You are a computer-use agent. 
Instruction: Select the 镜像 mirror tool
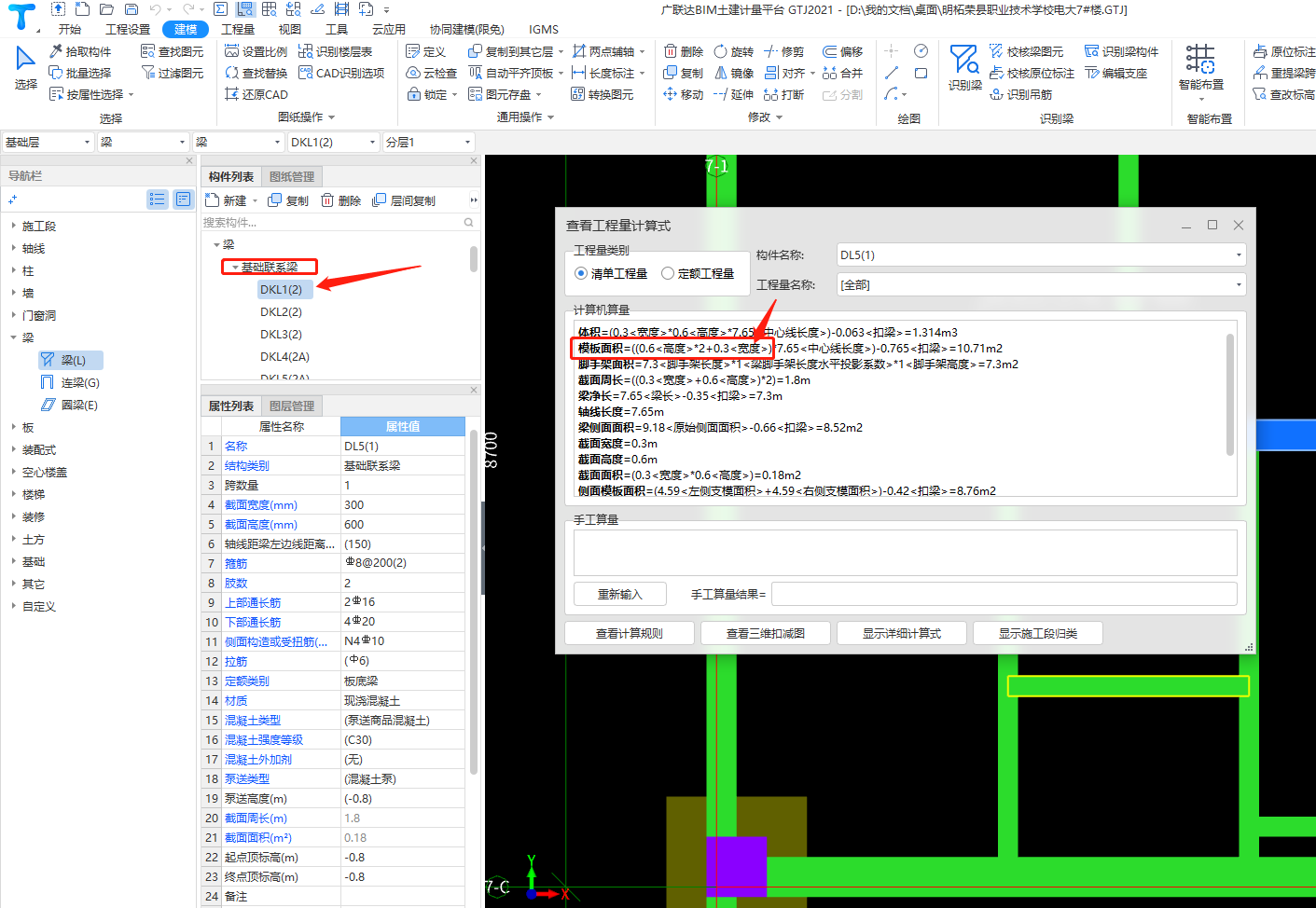pyautogui.click(x=733, y=73)
